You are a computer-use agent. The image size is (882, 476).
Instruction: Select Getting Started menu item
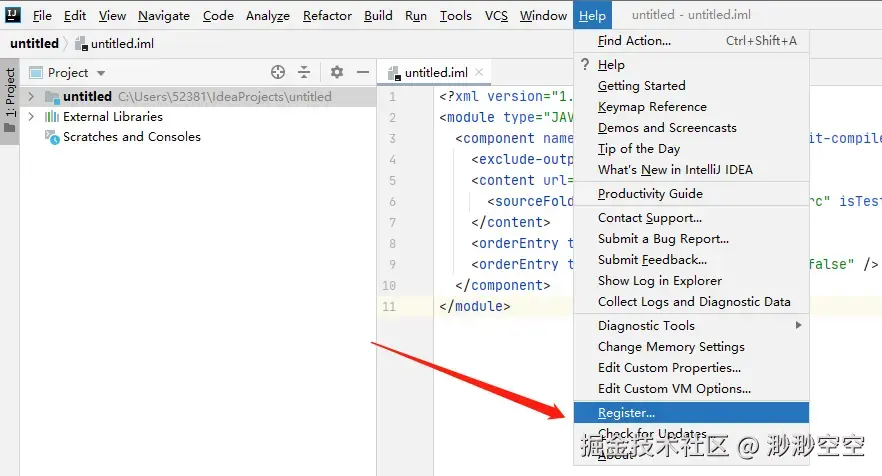click(x=691, y=86)
